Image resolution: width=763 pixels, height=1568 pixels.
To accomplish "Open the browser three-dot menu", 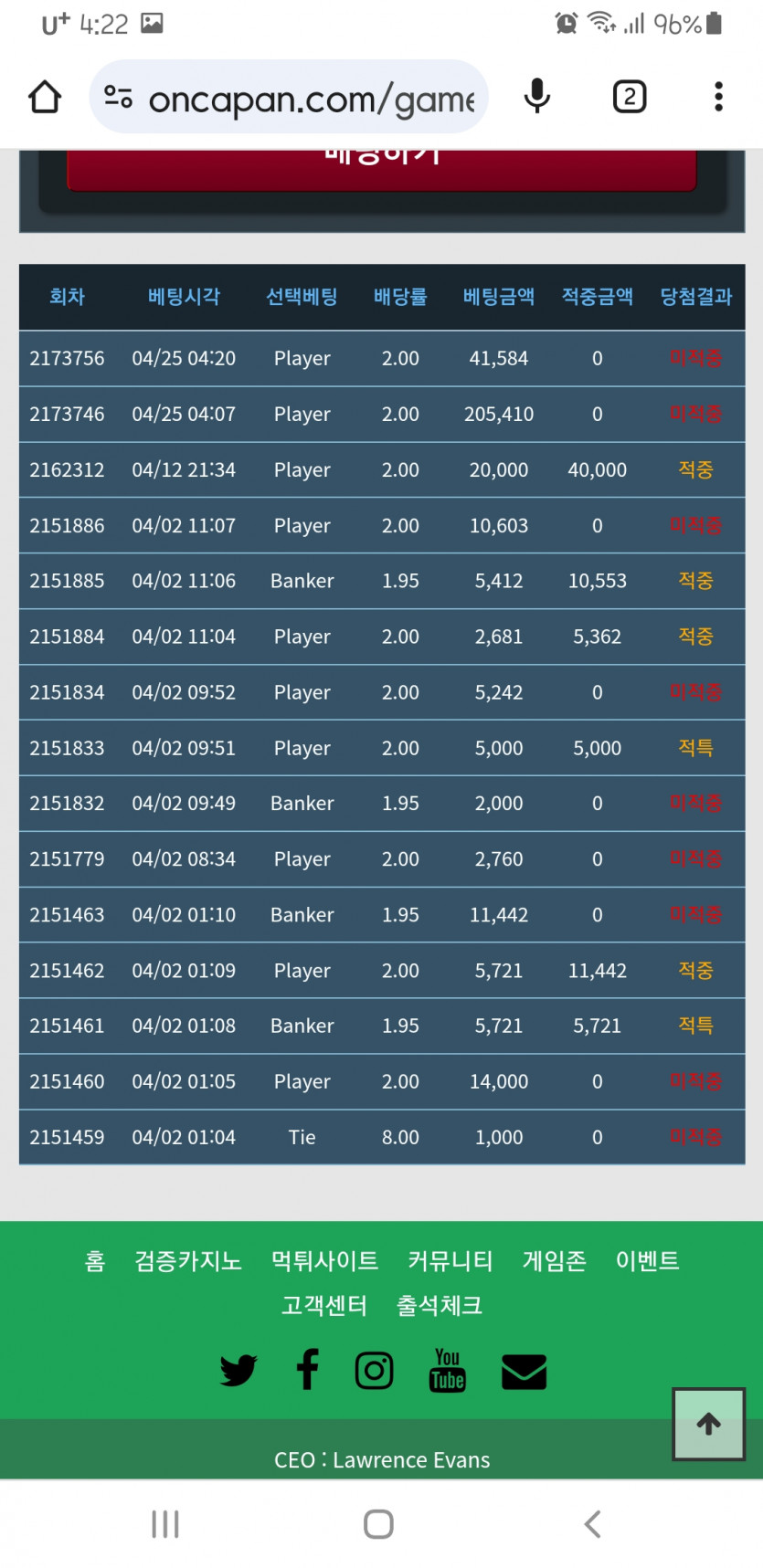I will 718,97.
